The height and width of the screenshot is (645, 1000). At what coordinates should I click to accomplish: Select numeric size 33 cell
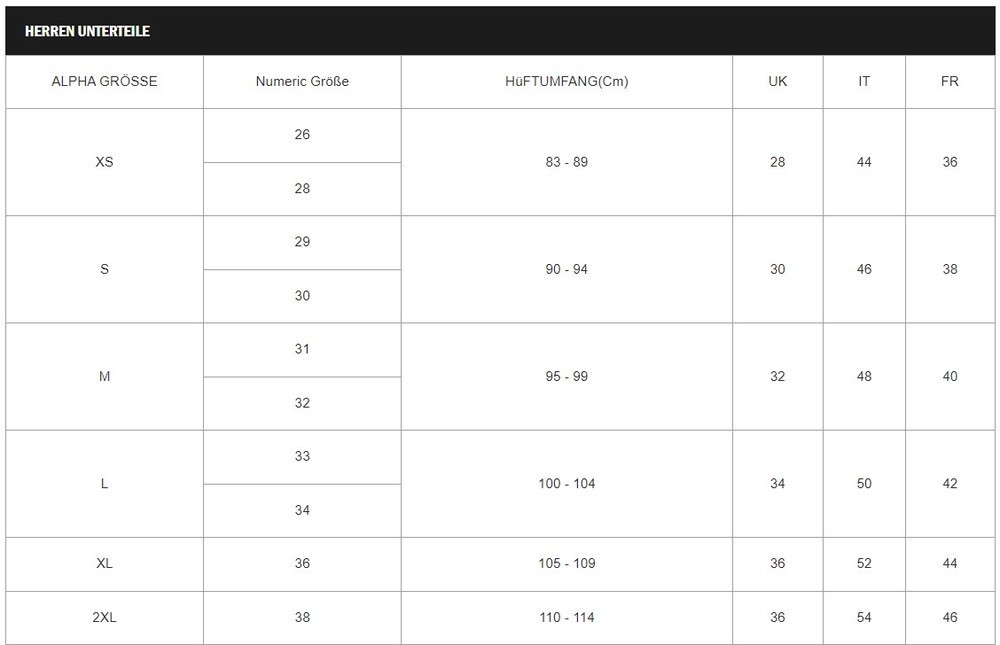(x=302, y=456)
